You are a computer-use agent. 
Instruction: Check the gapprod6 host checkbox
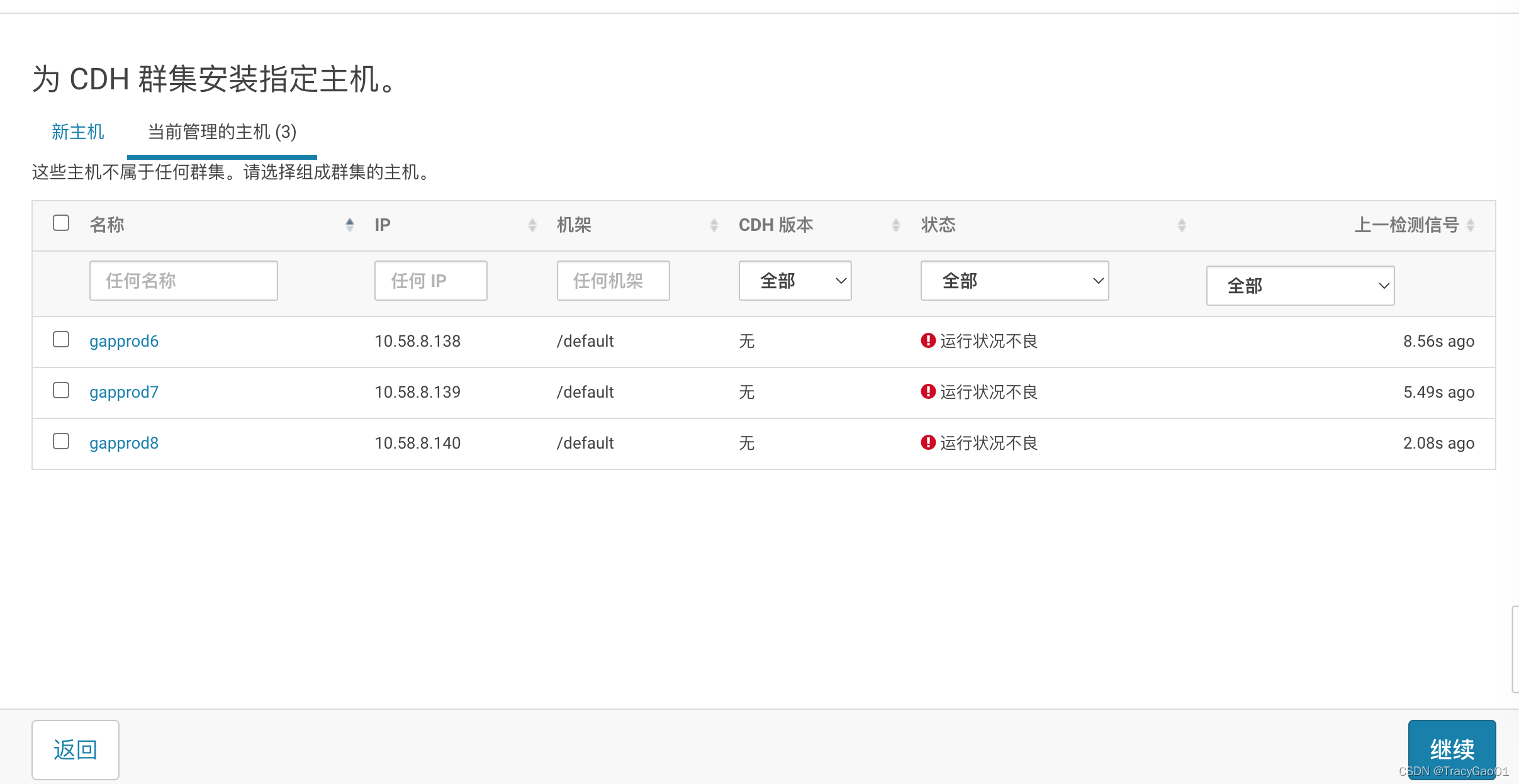[x=61, y=339]
